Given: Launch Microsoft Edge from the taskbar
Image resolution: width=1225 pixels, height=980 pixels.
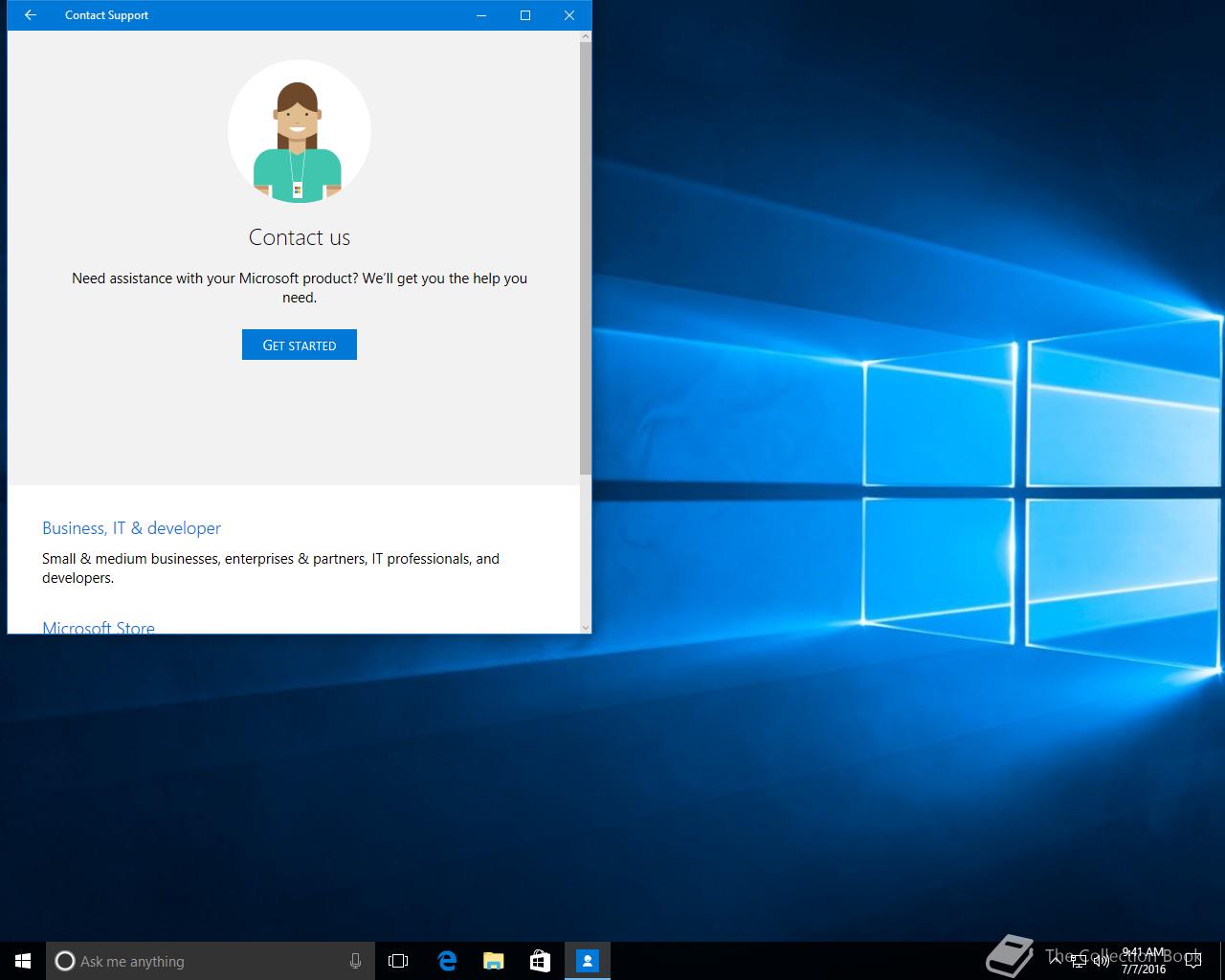Looking at the screenshot, I should coord(447,961).
